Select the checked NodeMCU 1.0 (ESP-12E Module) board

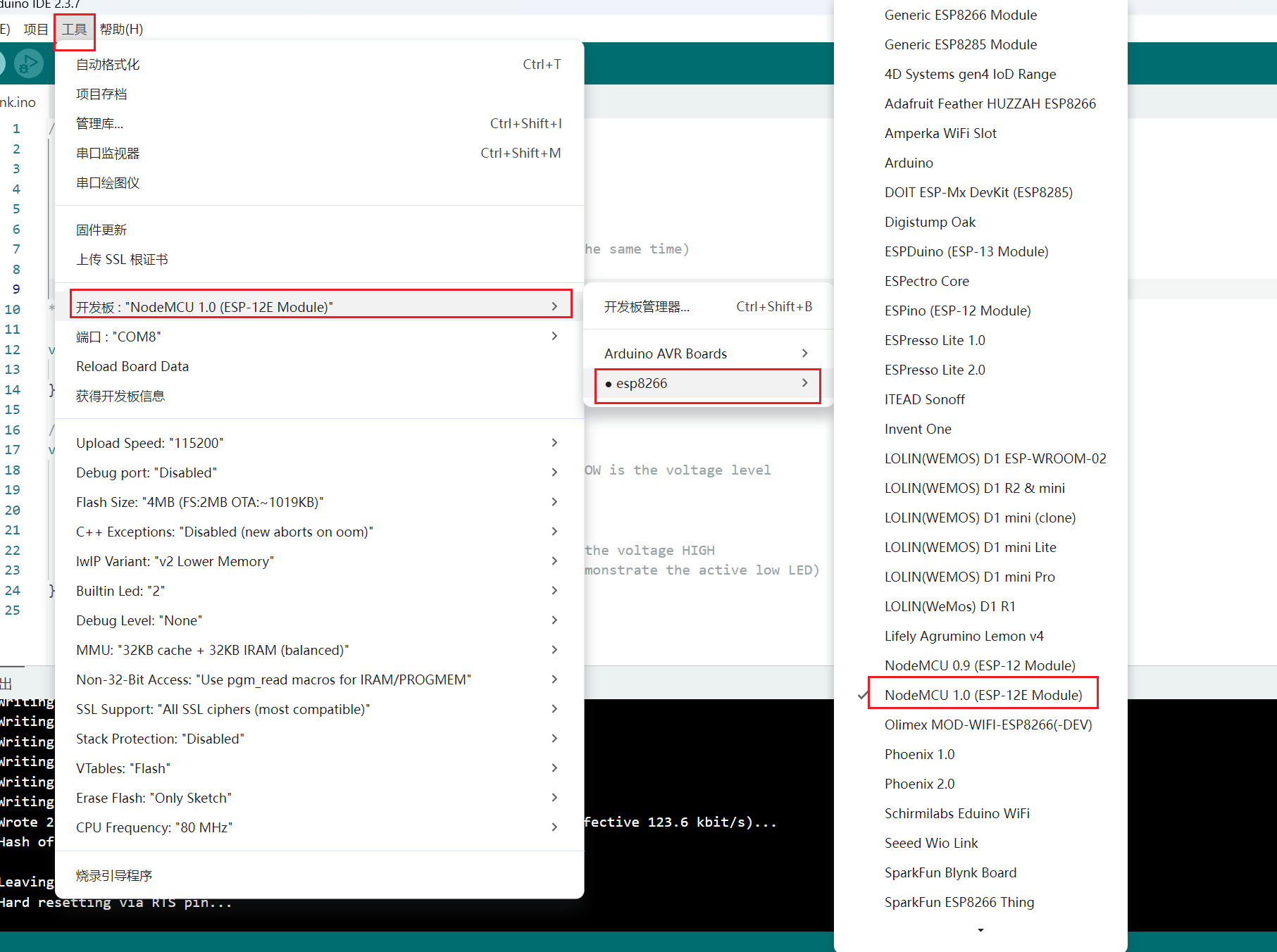(x=983, y=695)
